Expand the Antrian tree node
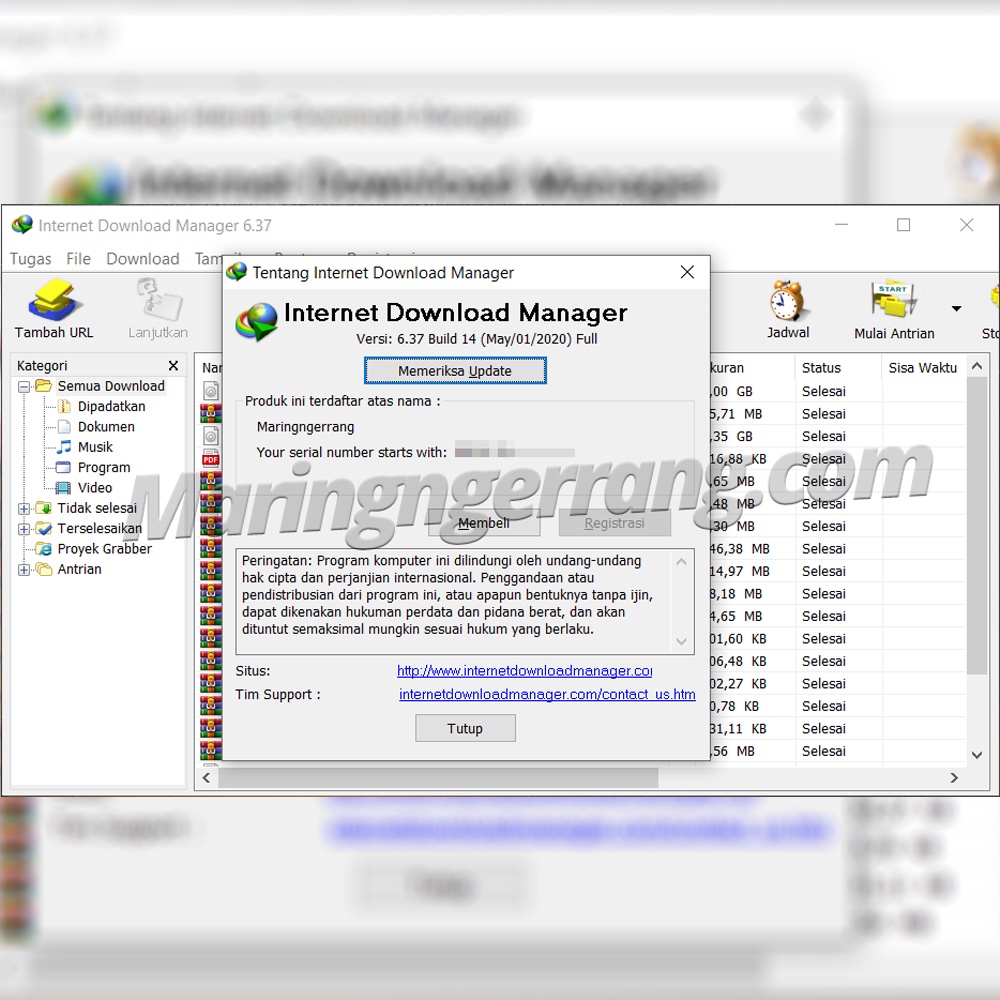Screen dimensions: 1000x1000 (24, 570)
